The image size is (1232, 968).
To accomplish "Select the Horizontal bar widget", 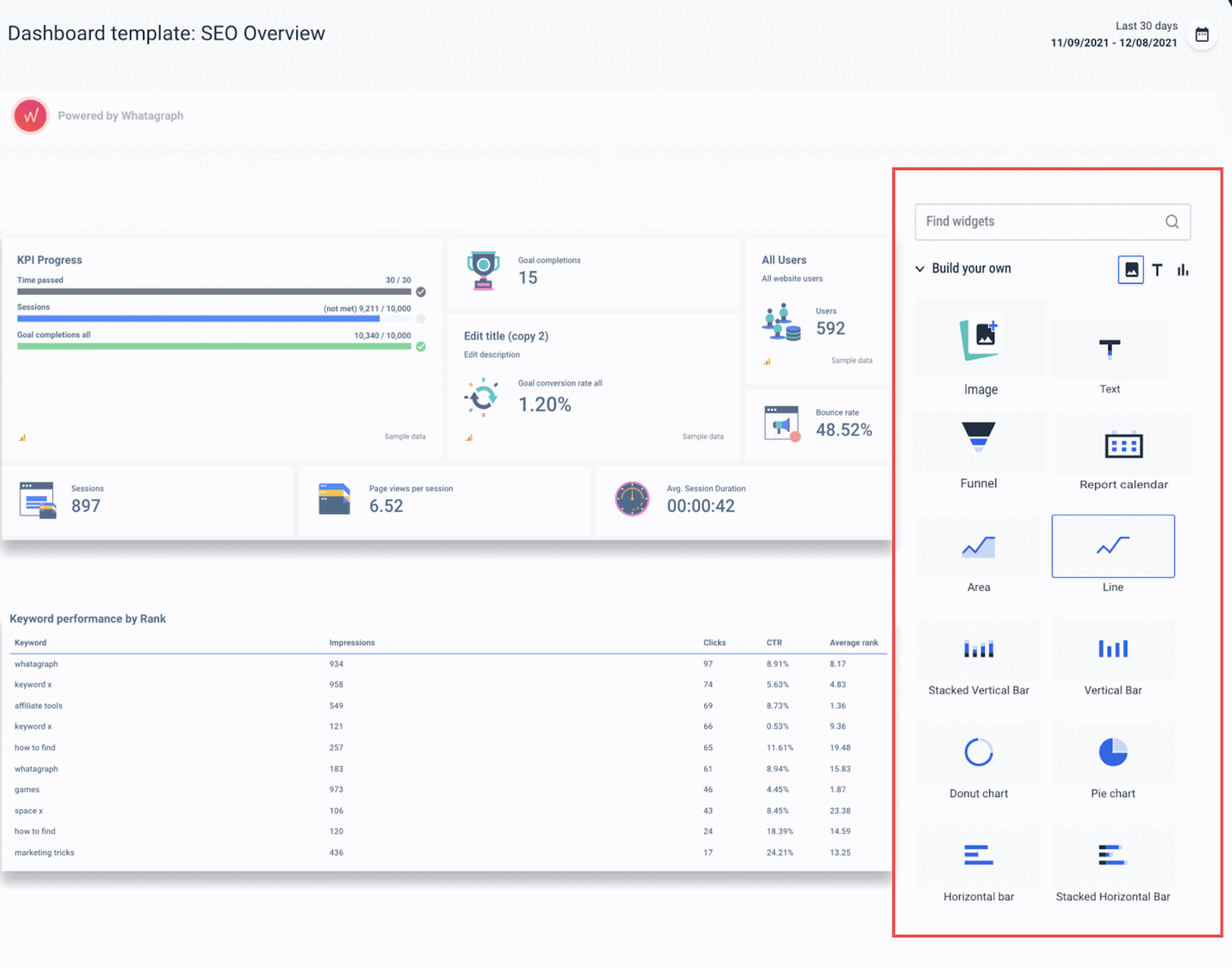I will coord(978,857).
